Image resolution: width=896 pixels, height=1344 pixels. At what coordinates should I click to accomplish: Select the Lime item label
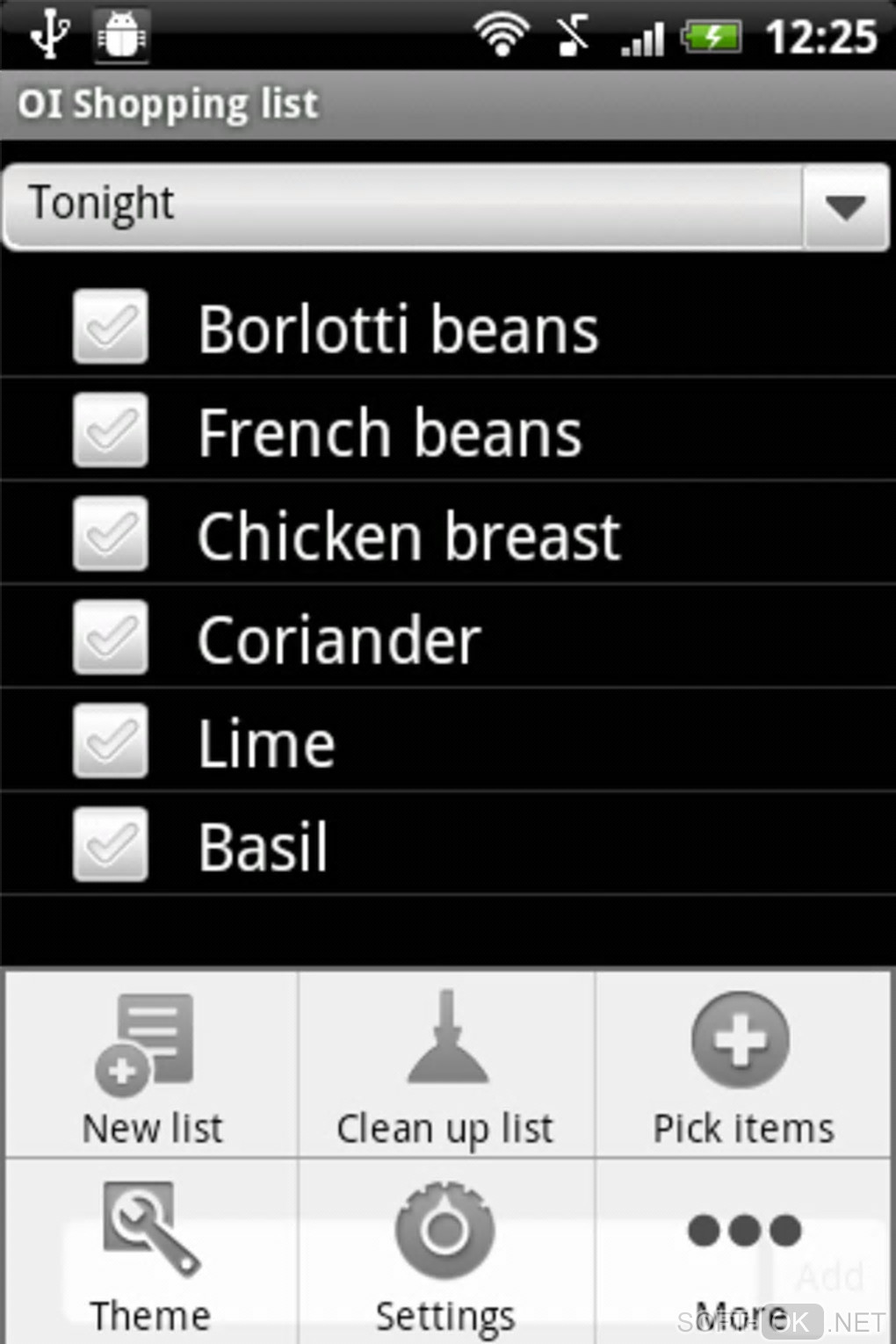[x=267, y=743]
